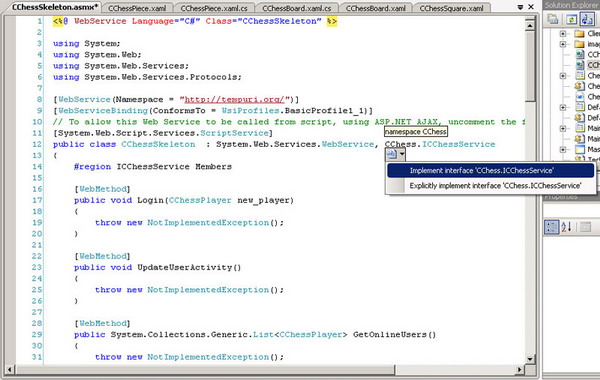Click the new_player parameter on line 17
The height and width of the screenshot is (380, 600).
(263, 200)
